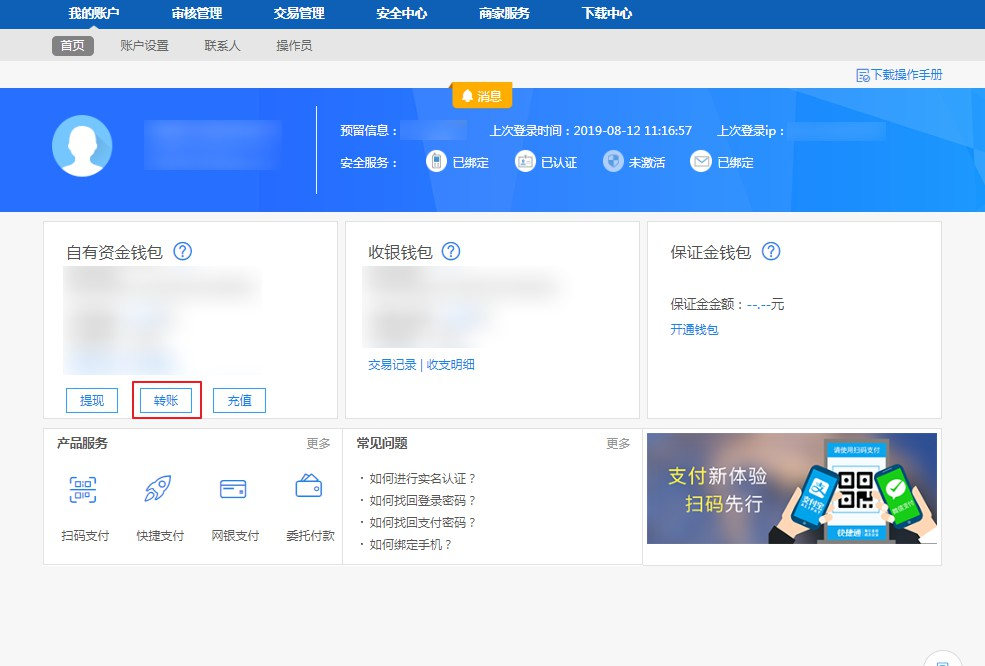Screen dimensions: 985x666
Task: Click help icon beside 自有资金钱包
Action: [182, 252]
